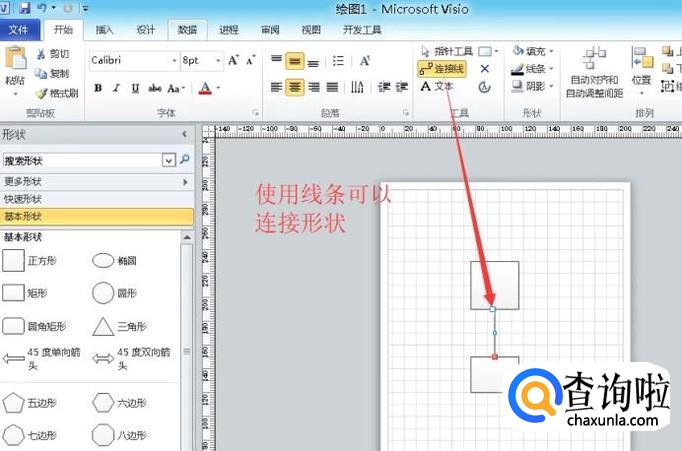The height and width of the screenshot is (451, 682).
Task: Switch to the Home (开始) tab
Action: click(x=64, y=30)
